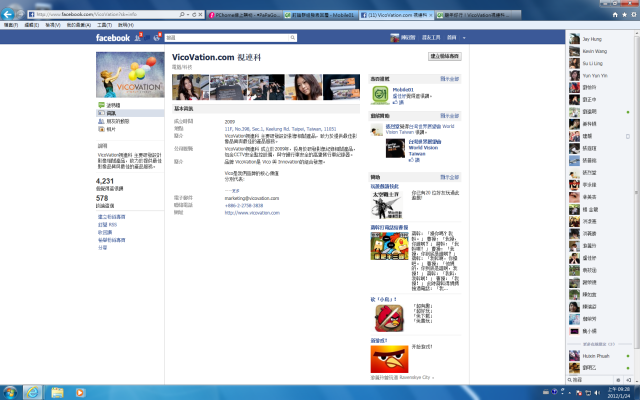Open the browser Favorites star icon

coord(624,15)
